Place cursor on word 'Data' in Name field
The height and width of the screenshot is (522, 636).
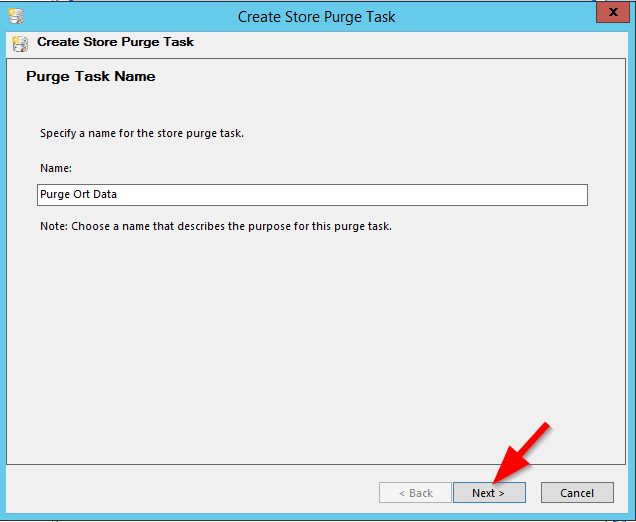105,194
